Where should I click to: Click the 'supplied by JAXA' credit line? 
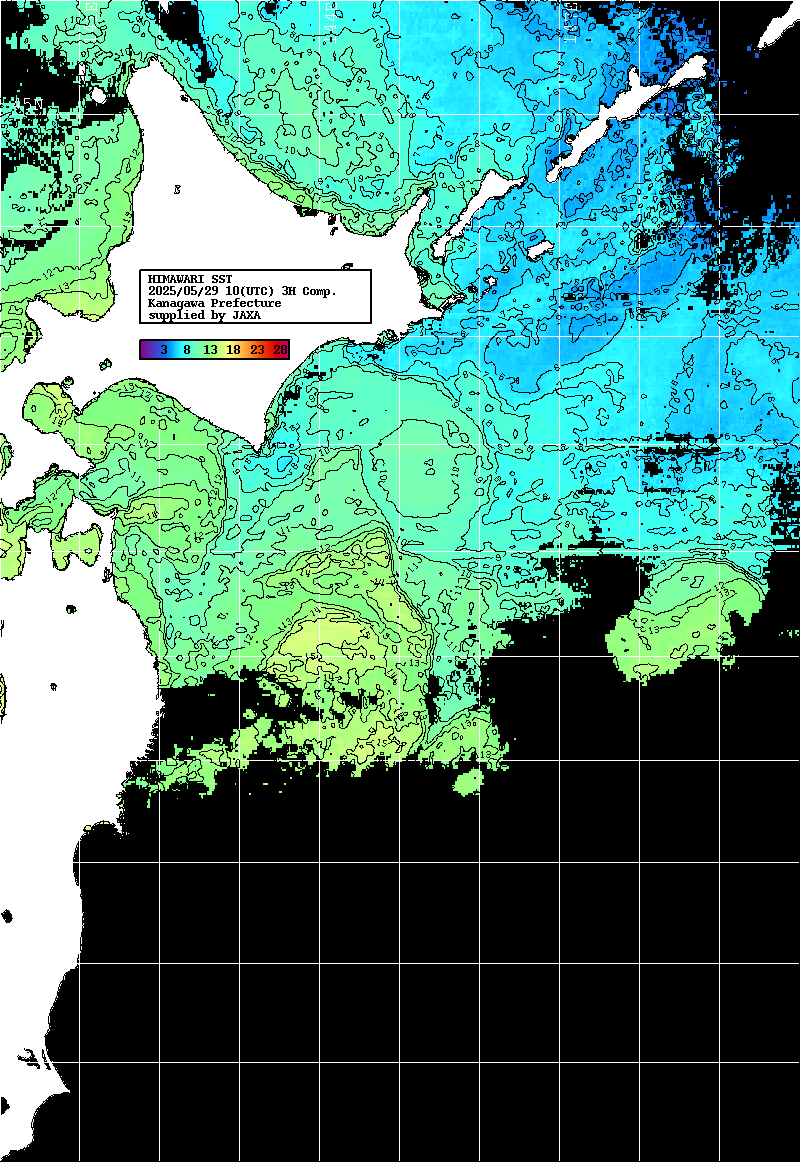[204, 315]
